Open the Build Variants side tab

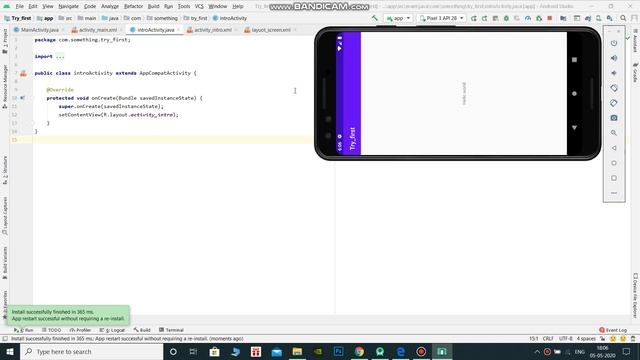tap(5, 262)
